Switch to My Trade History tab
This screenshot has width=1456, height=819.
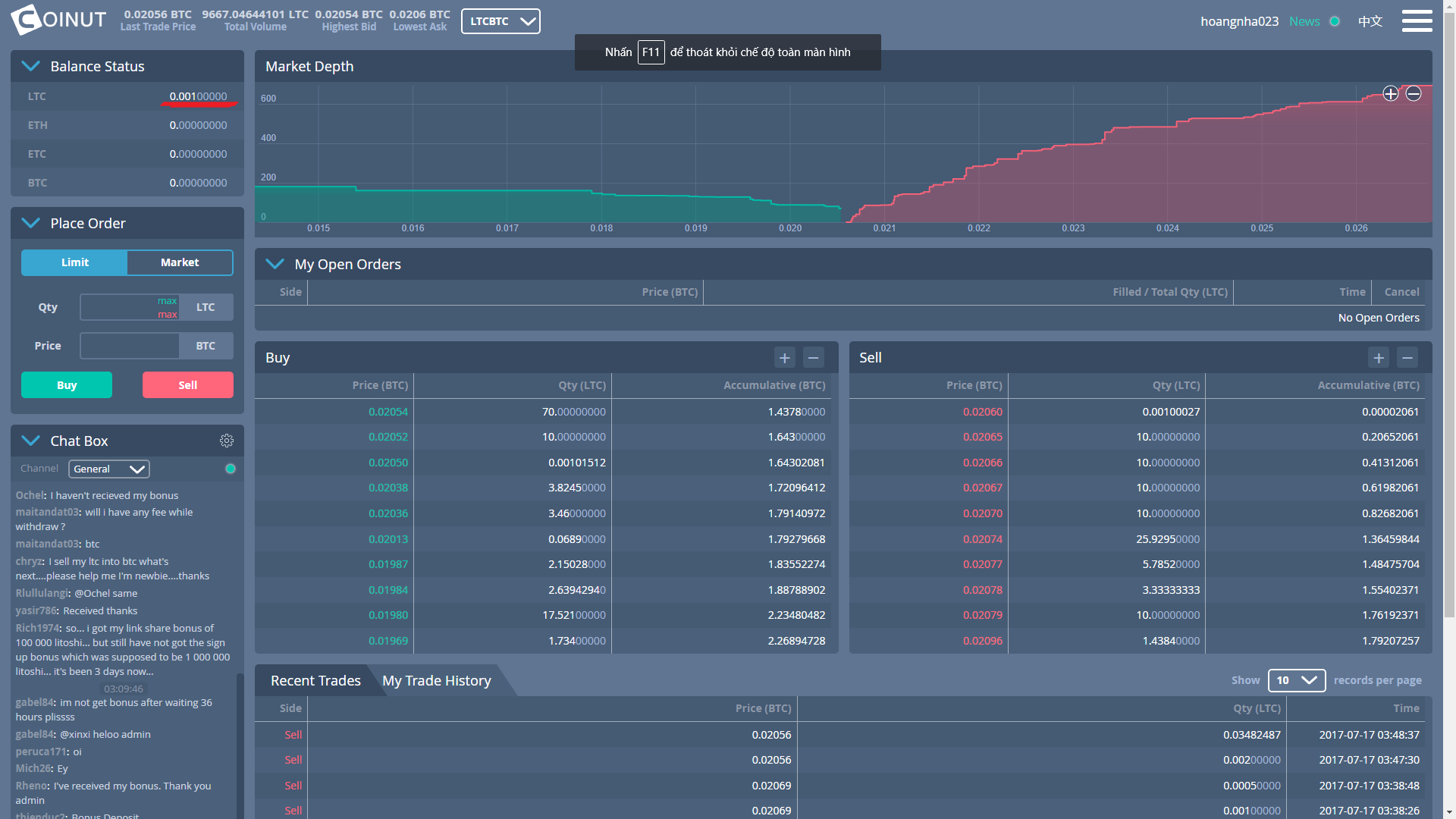437,680
